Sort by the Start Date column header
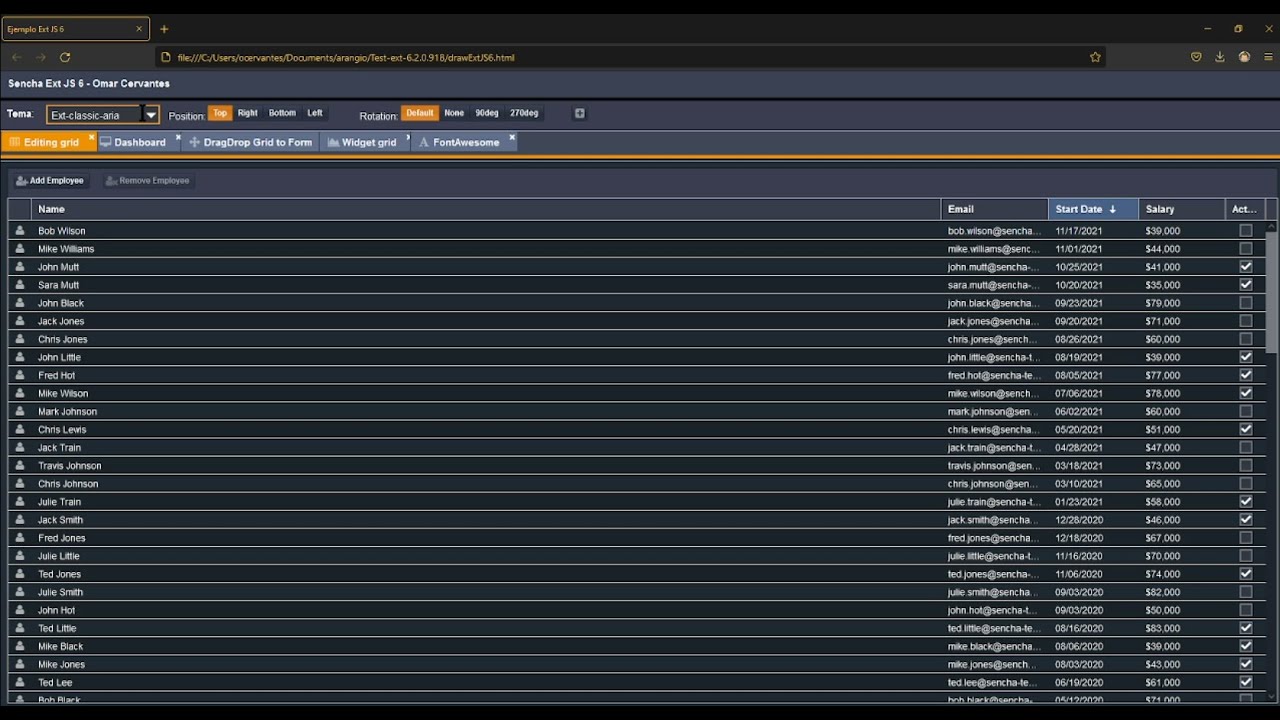Screen dimensions: 1280x720 pyautogui.click(x=1093, y=209)
